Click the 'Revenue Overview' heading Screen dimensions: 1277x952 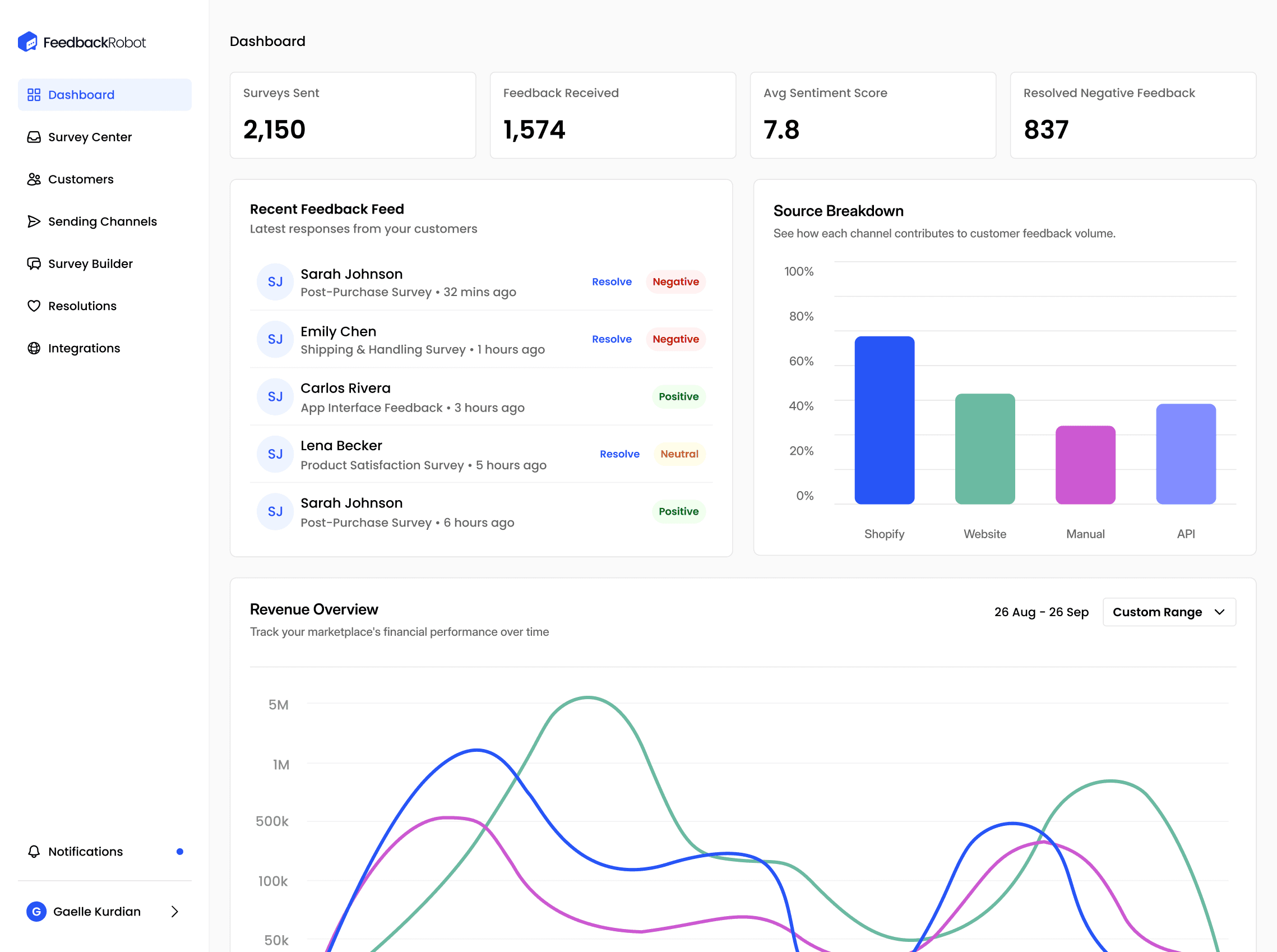pyautogui.click(x=314, y=609)
